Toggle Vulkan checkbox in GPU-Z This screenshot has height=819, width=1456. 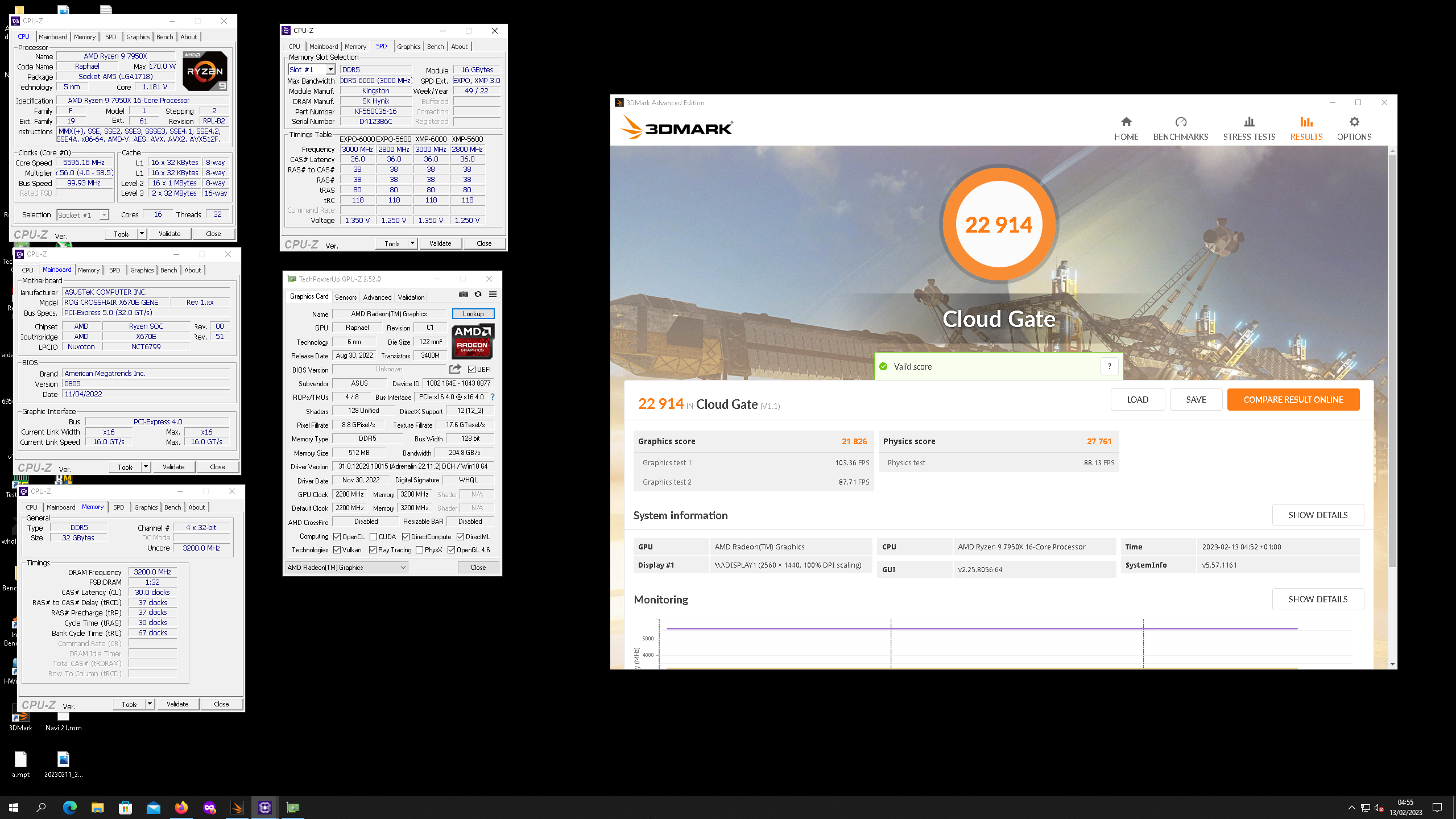point(337,549)
